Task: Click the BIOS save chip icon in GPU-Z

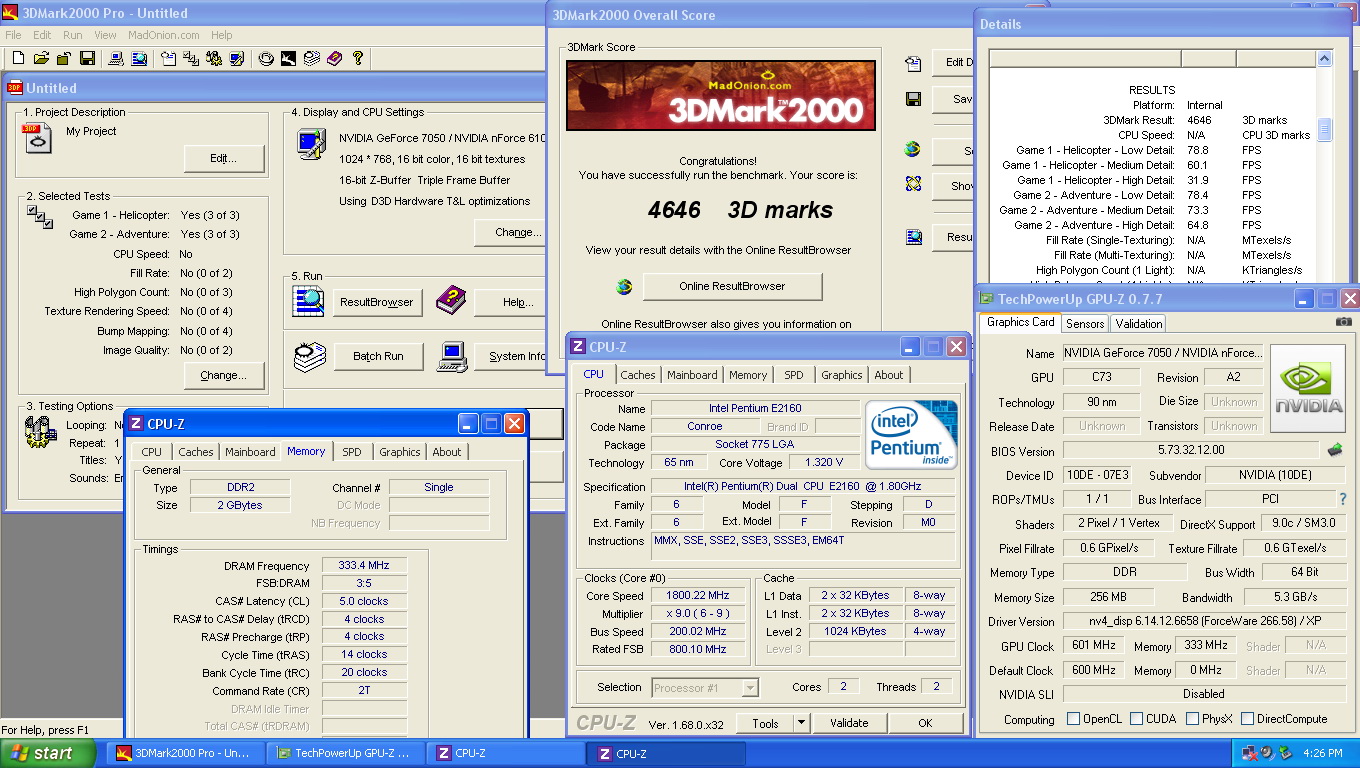Action: tap(1334, 451)
